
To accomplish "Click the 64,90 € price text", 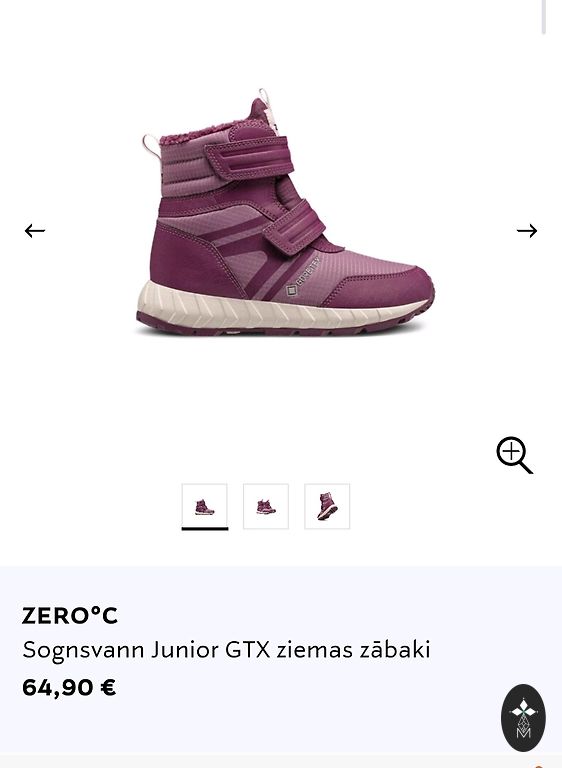I will pyautogui.click(x=69, y=687).
